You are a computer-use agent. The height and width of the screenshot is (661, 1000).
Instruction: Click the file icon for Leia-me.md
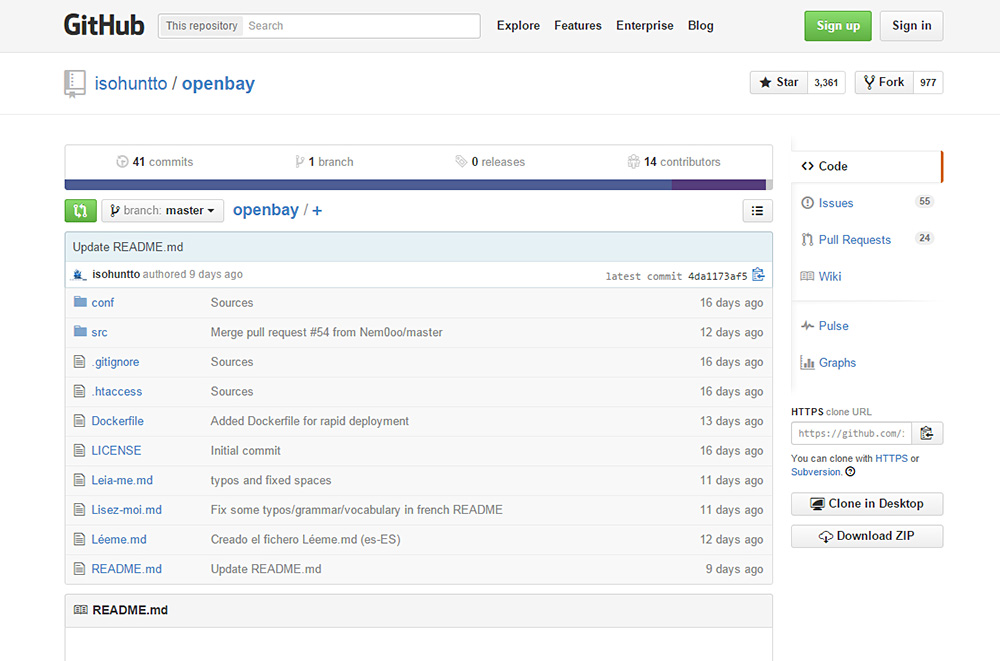pos(79,480)
